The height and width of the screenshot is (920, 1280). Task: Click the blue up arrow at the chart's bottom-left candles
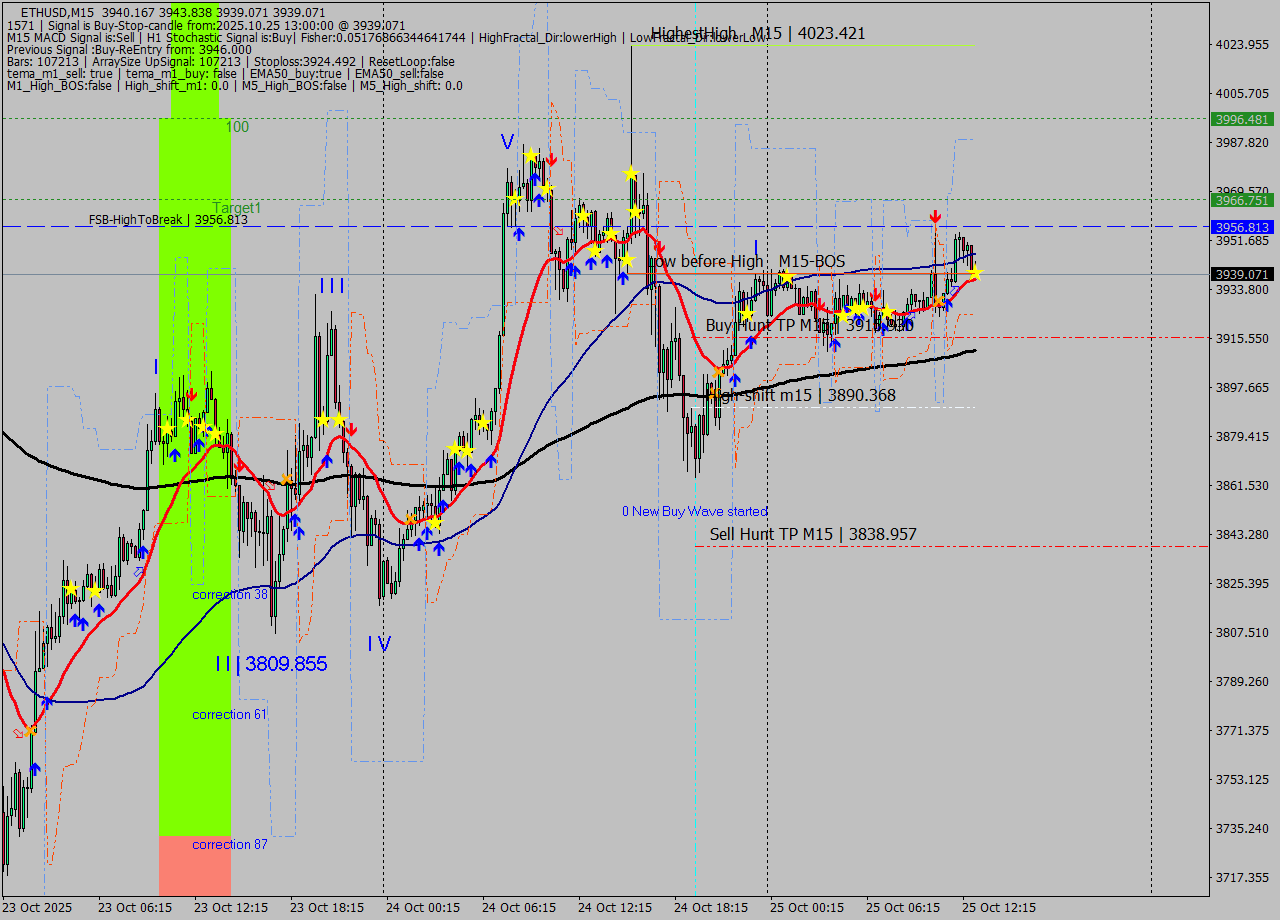[33, 766]
